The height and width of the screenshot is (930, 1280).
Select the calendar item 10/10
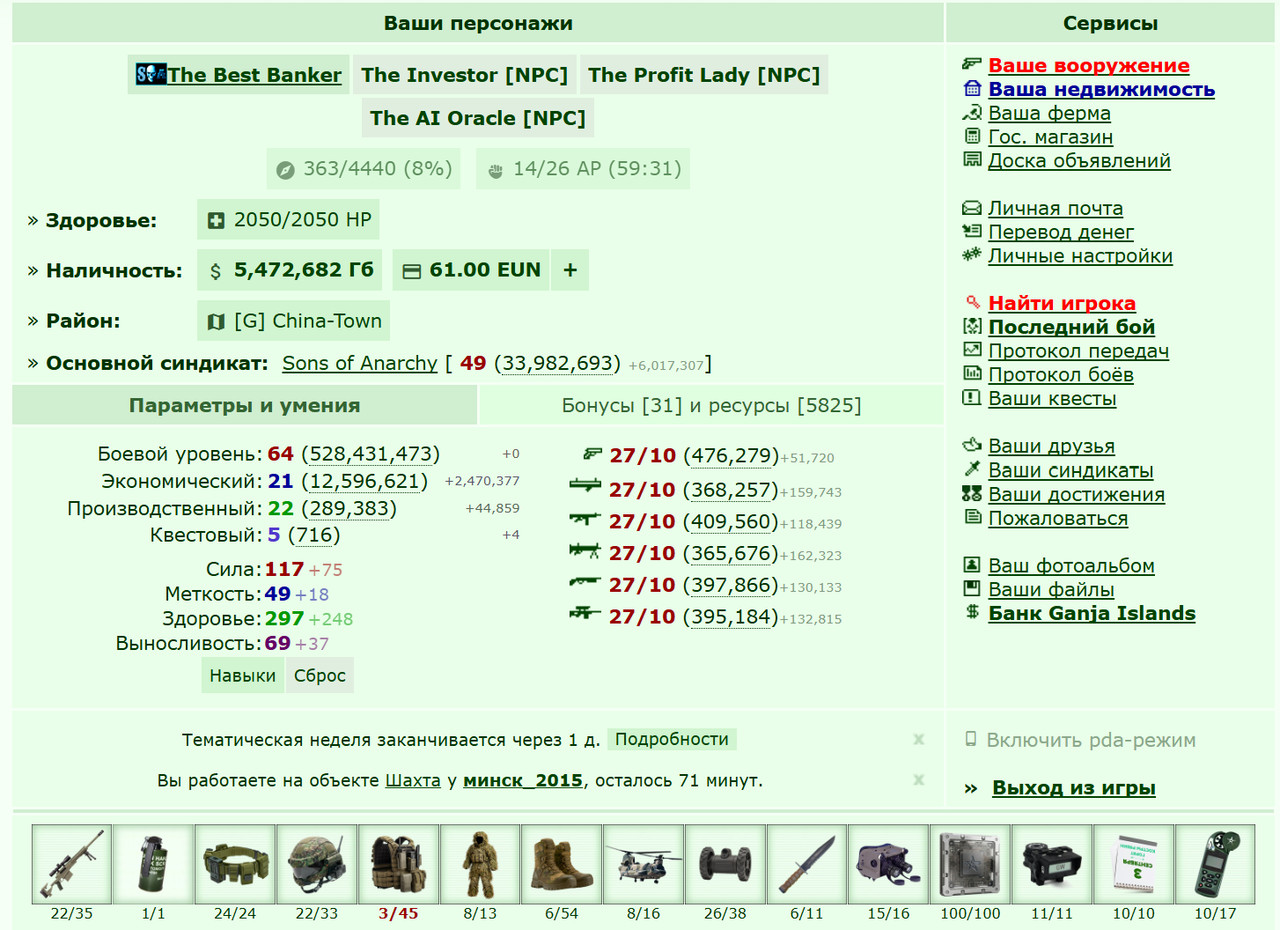[1134, 864]
